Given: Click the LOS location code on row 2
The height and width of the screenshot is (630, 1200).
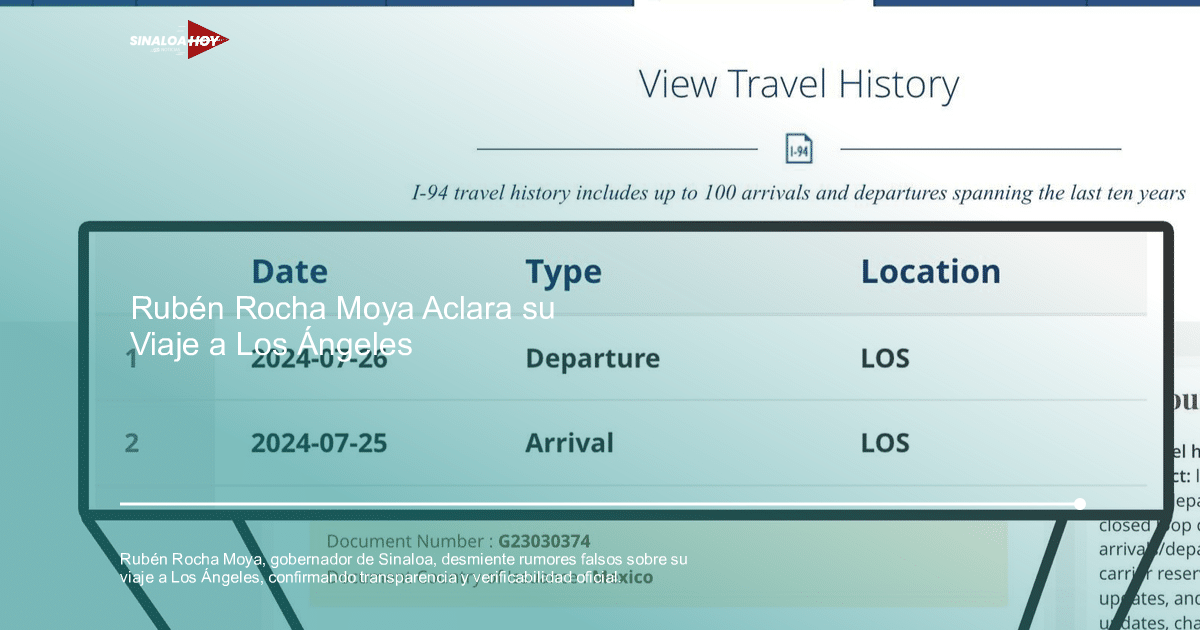Looking at the screenshot, I should [x=886, y=443].
